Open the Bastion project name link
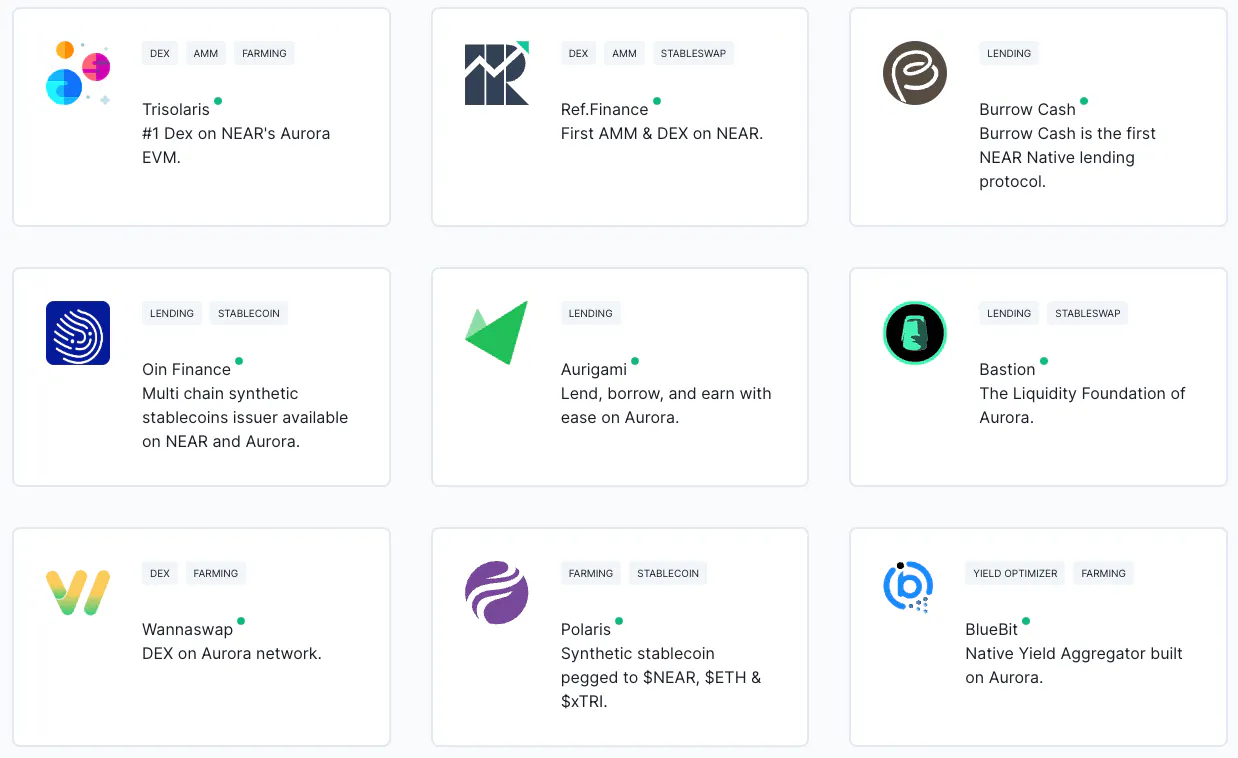 pyautogui.click(x=1007, y=370)
